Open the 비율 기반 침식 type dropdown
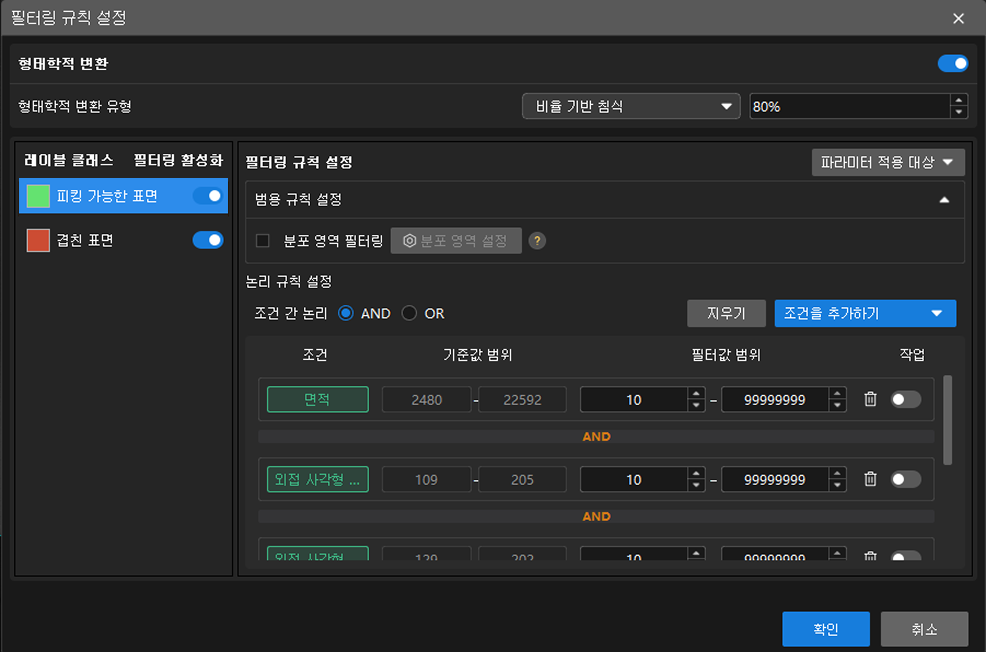Screen dimensions: 986x652 point(631,106)
